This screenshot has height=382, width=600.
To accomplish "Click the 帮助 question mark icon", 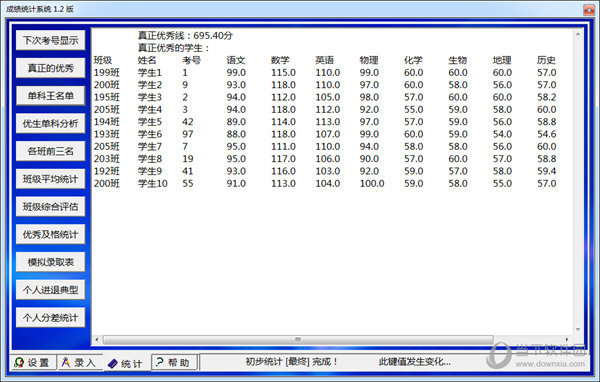I will tap(160, 362).
